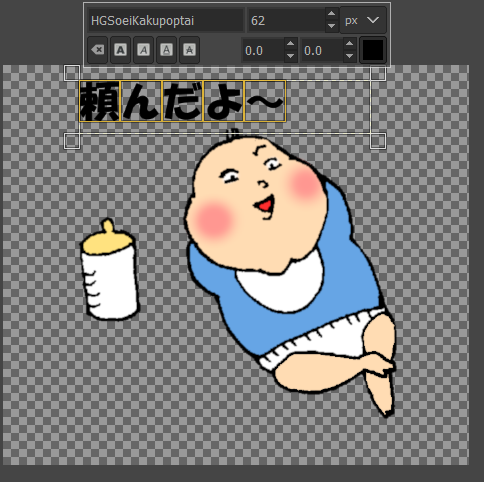
Task: Toggle underline text style
Action: click(x=166, y=50)
